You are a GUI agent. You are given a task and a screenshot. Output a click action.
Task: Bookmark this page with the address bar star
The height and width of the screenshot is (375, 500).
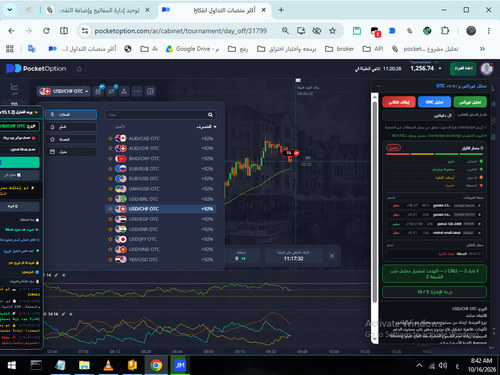click(332, 31)
